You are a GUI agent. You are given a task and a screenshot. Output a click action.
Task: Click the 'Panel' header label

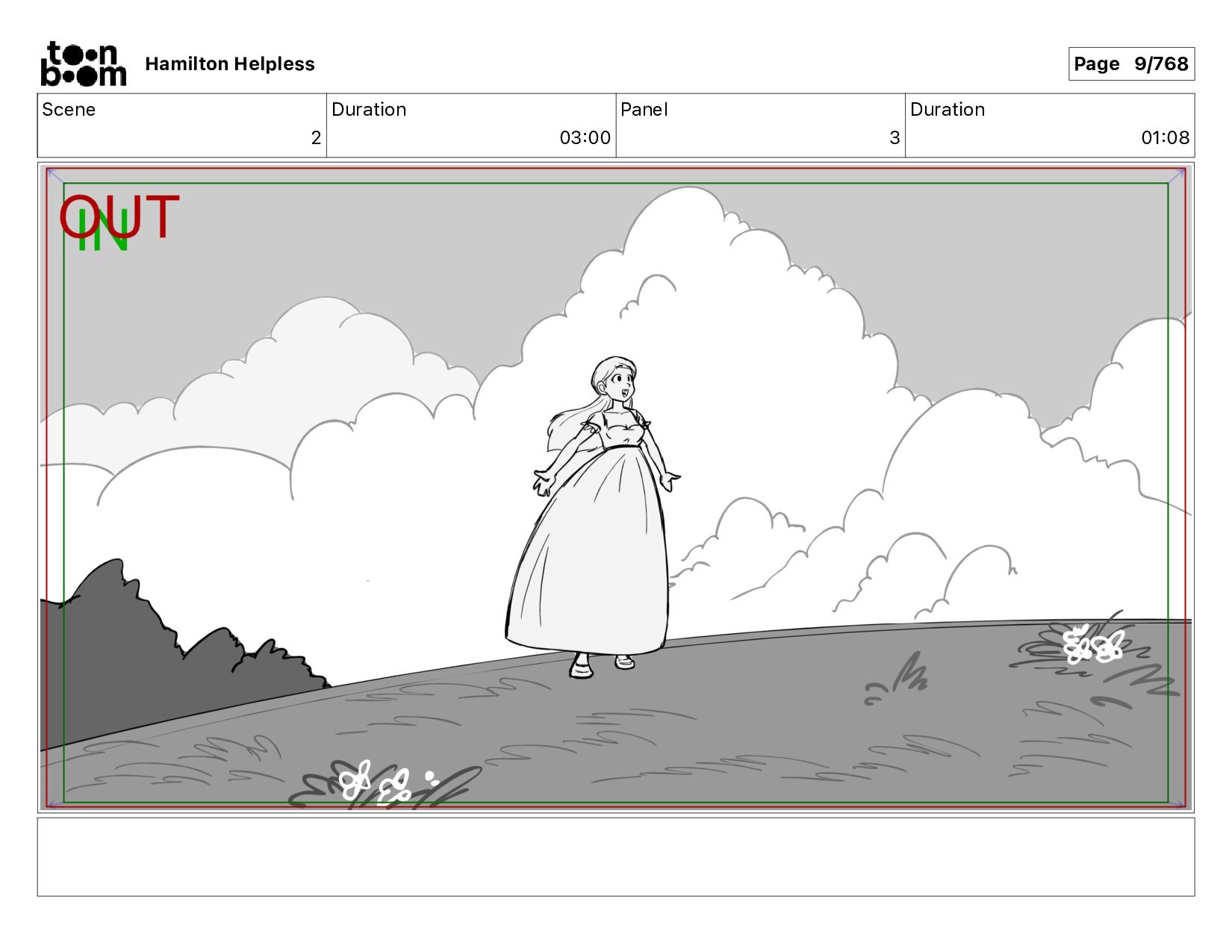(644, 110)
